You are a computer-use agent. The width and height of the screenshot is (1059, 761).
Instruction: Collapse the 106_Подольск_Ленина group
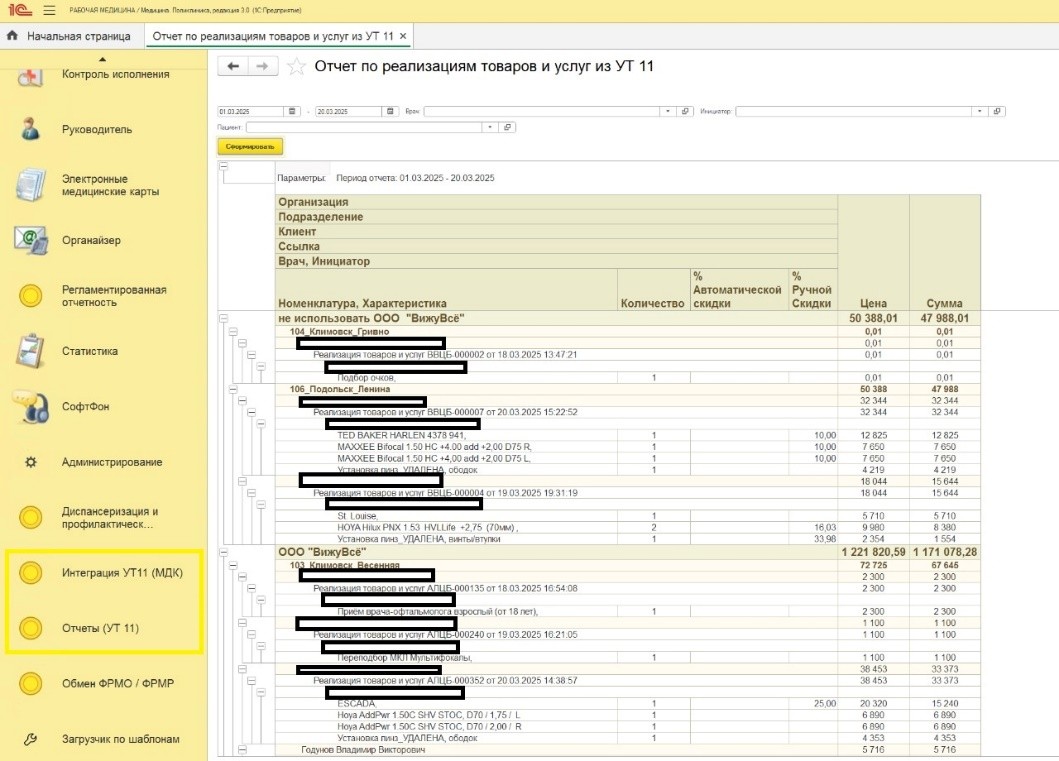point(231,389)
